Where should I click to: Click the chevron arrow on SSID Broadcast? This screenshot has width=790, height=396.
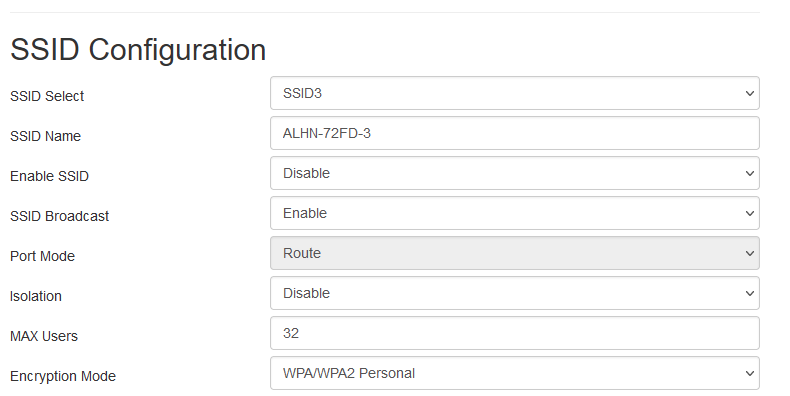click(x=749, y=213)
